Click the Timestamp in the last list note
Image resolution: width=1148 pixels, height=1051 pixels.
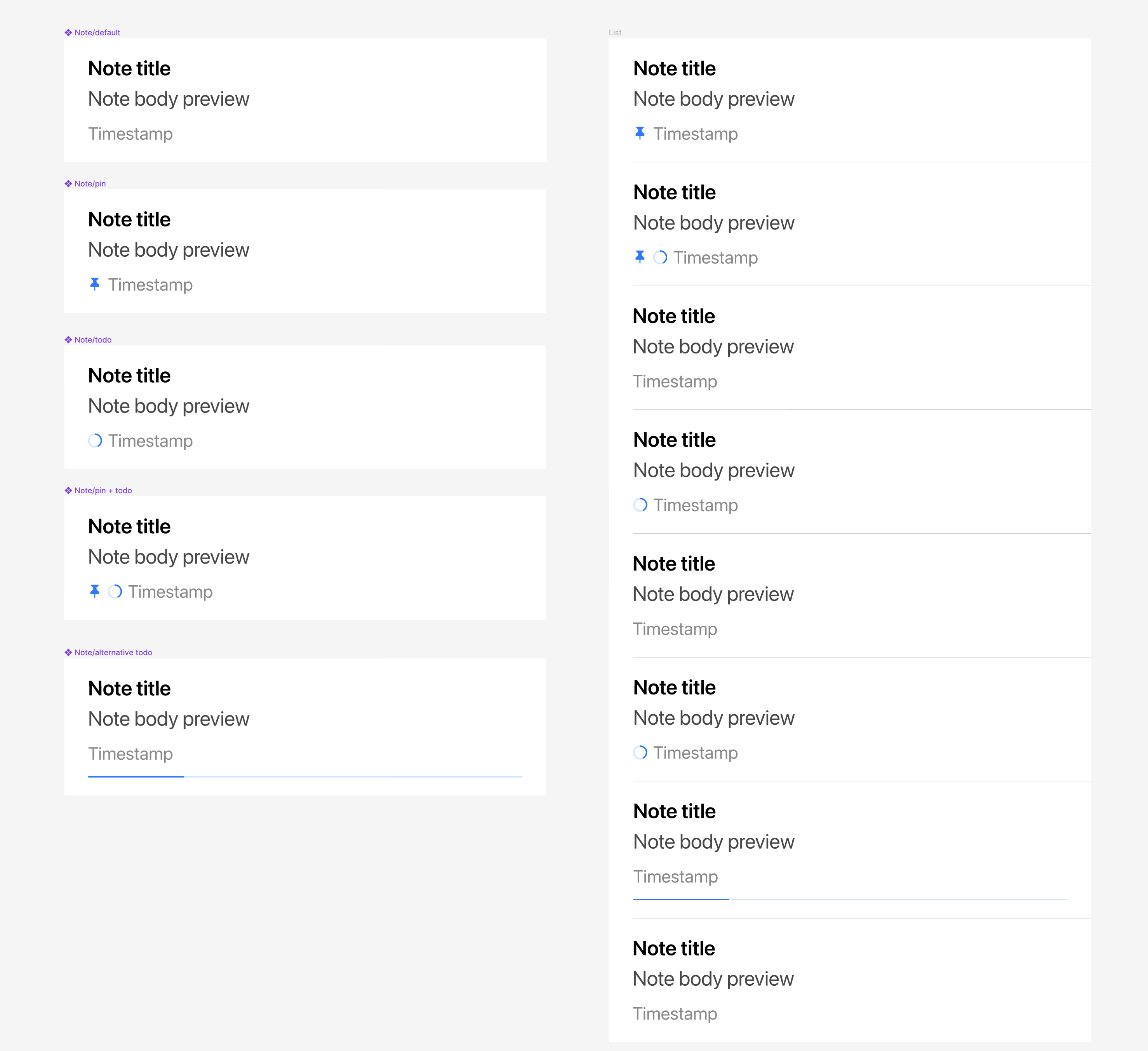(675, 1013)
